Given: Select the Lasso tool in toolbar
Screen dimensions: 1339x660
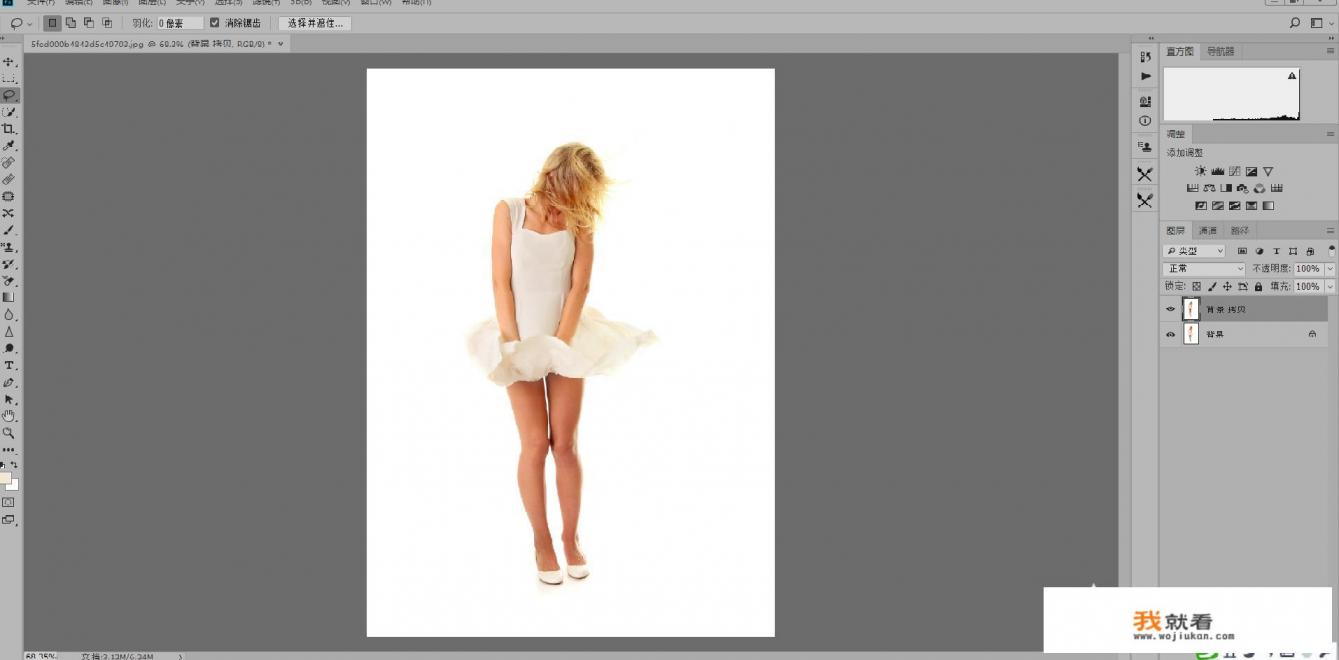Looking at the screenshot, I should [9, 95].
